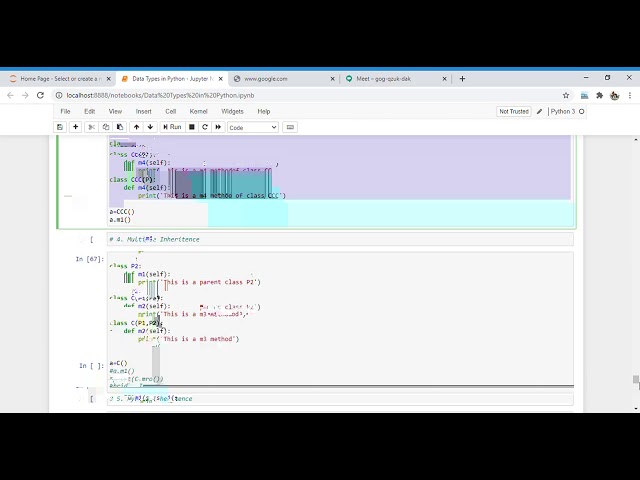Click the Not Trusted button
640x480 pixels.
pyautogui.click(x=514, y=111)
